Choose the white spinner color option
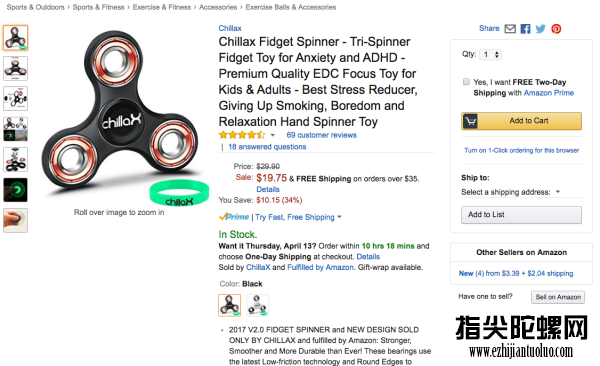This screenshot has height=366, width=600. pos(258,305)
